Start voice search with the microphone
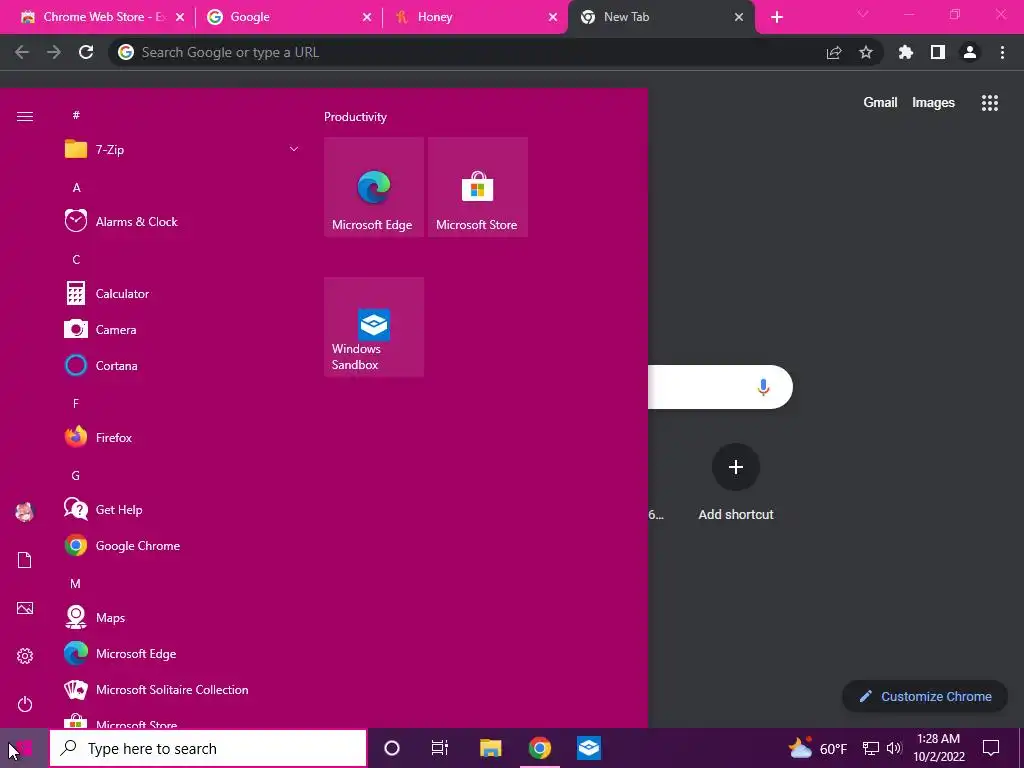The height and width of the screenshot is (768, 1024). point(763,387)
